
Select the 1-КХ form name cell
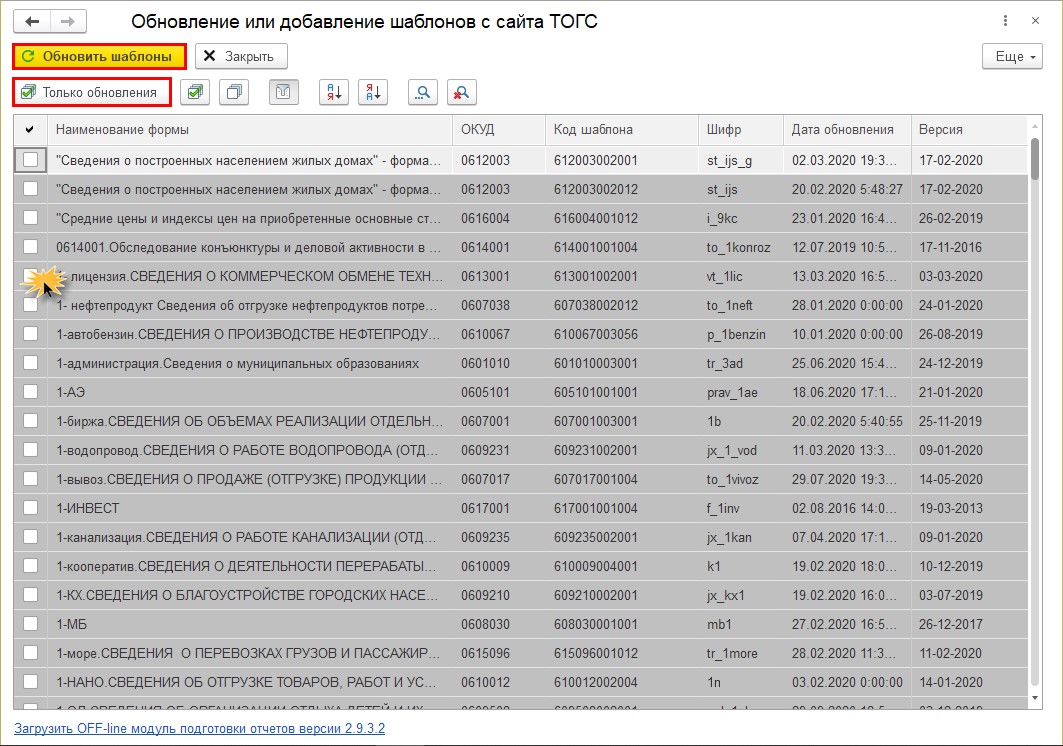(249, 595)
